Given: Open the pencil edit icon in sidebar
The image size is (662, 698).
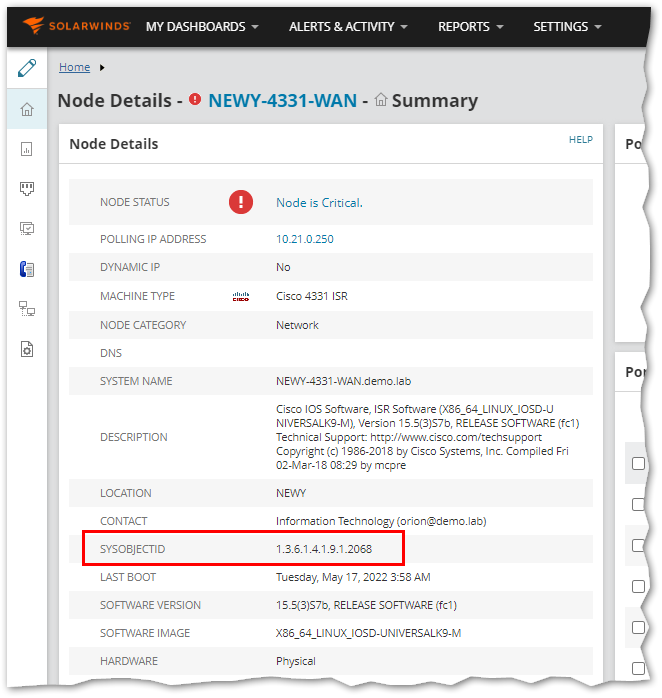Looking at the screenshot, I should [27, 68].
